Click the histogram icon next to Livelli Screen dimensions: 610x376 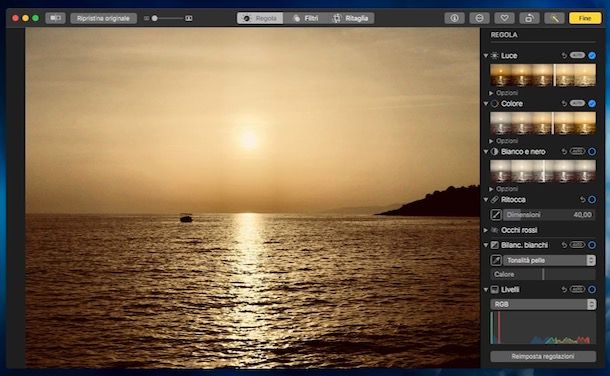coord(494,290)
